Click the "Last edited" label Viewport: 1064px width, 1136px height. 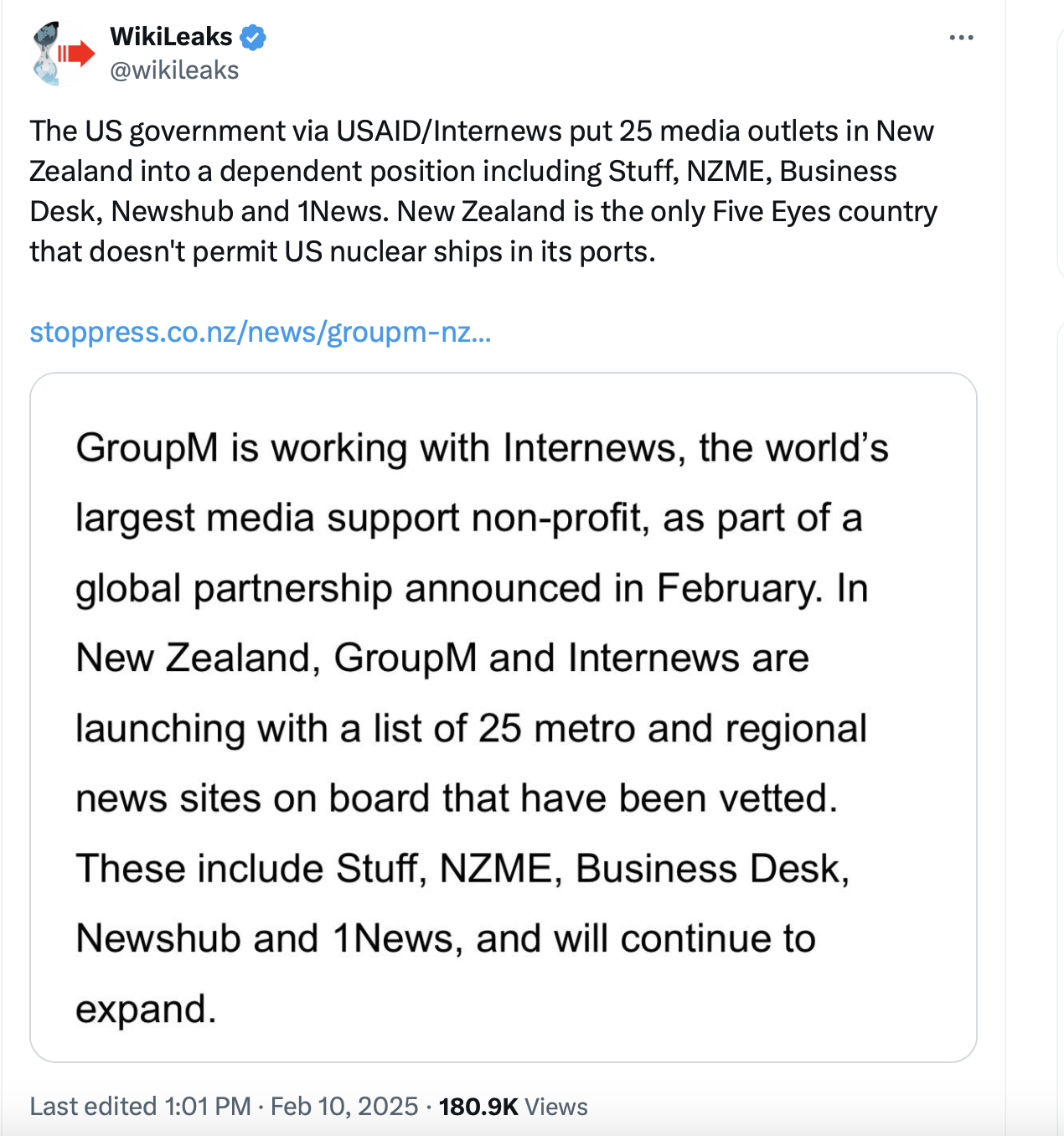(93, 1107)
